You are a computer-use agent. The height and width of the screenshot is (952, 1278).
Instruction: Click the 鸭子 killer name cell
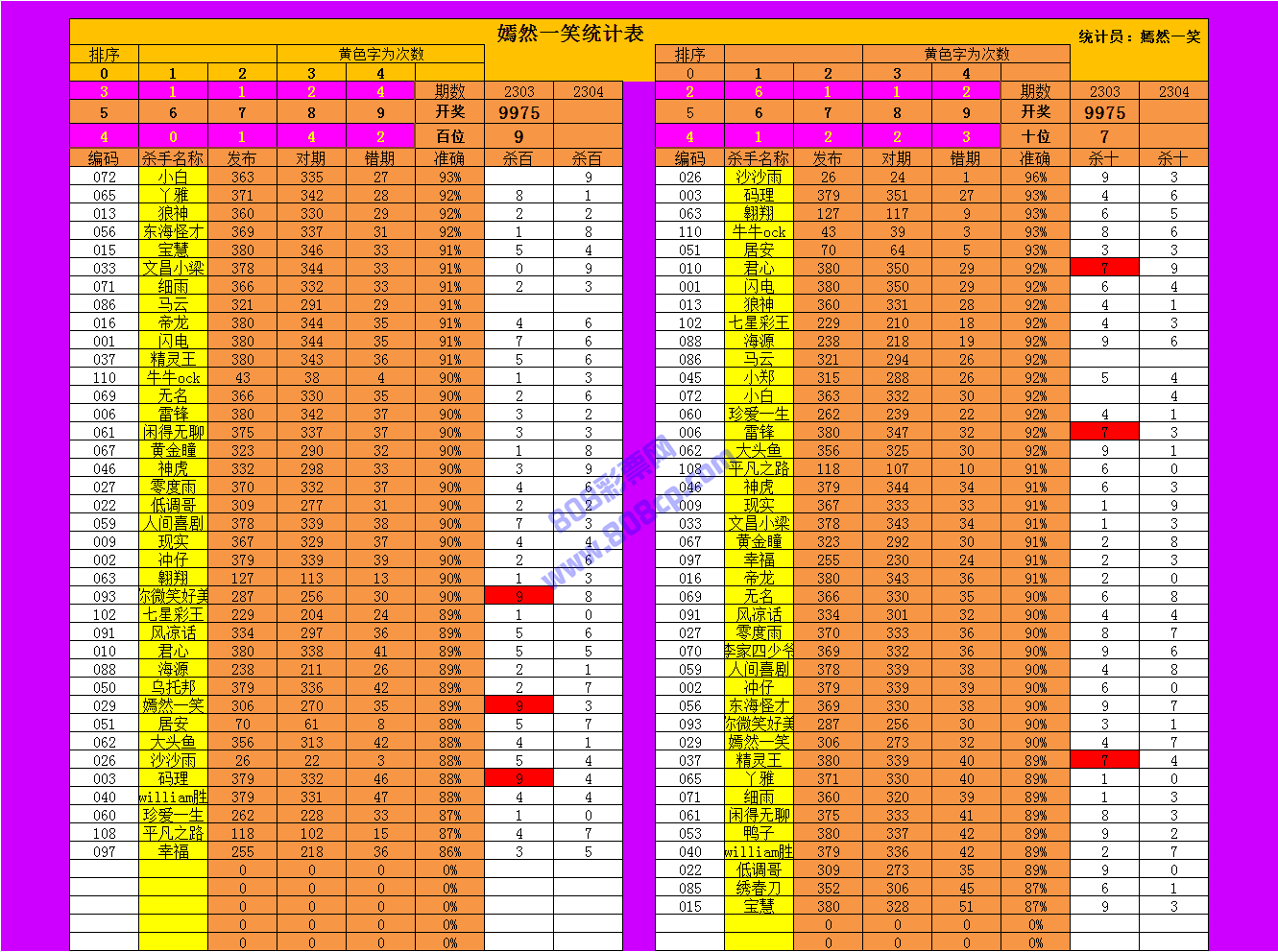click(x=759, y=833)
